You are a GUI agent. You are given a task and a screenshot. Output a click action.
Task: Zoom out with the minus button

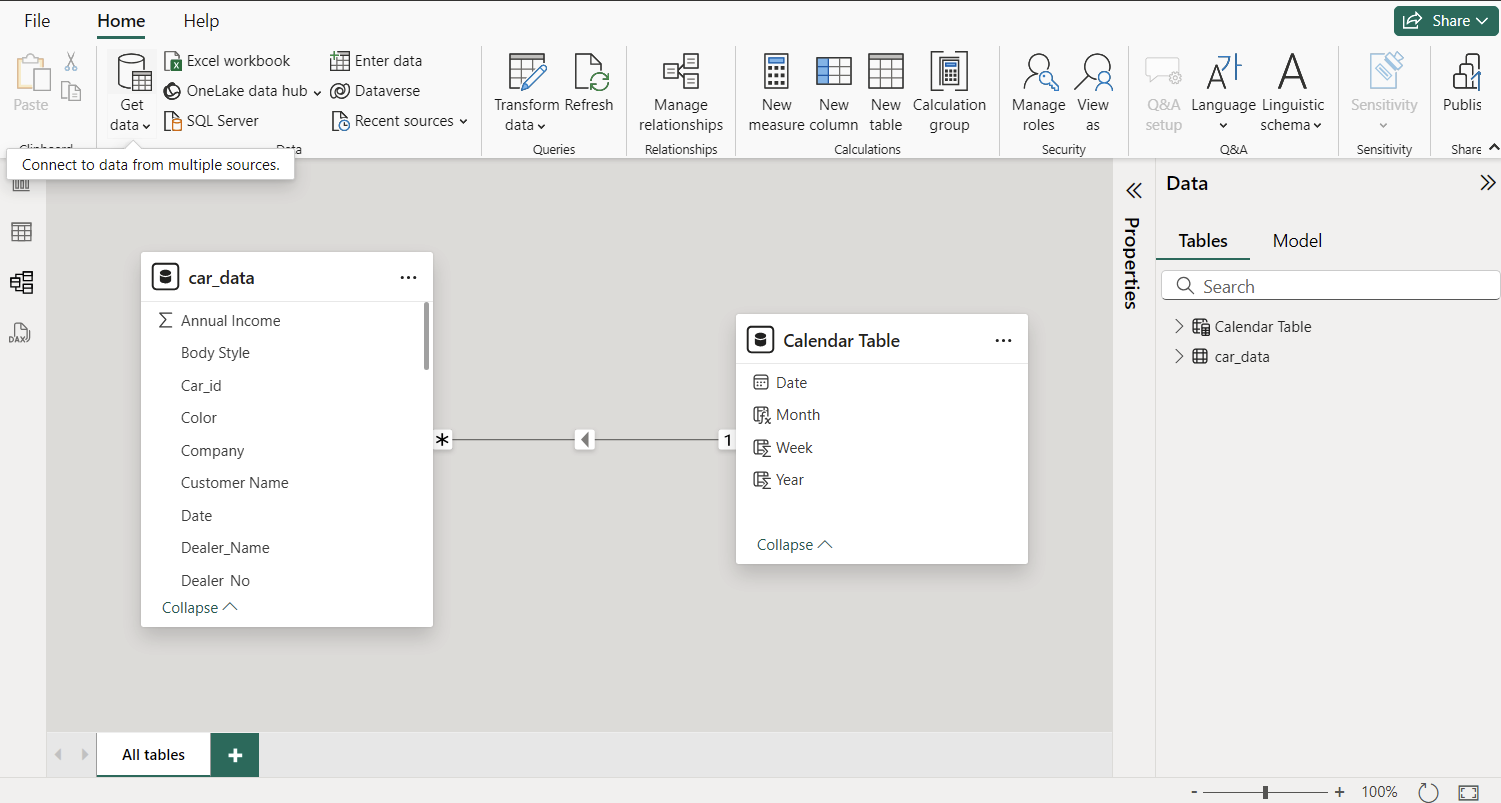click(x=1194, y=792)
